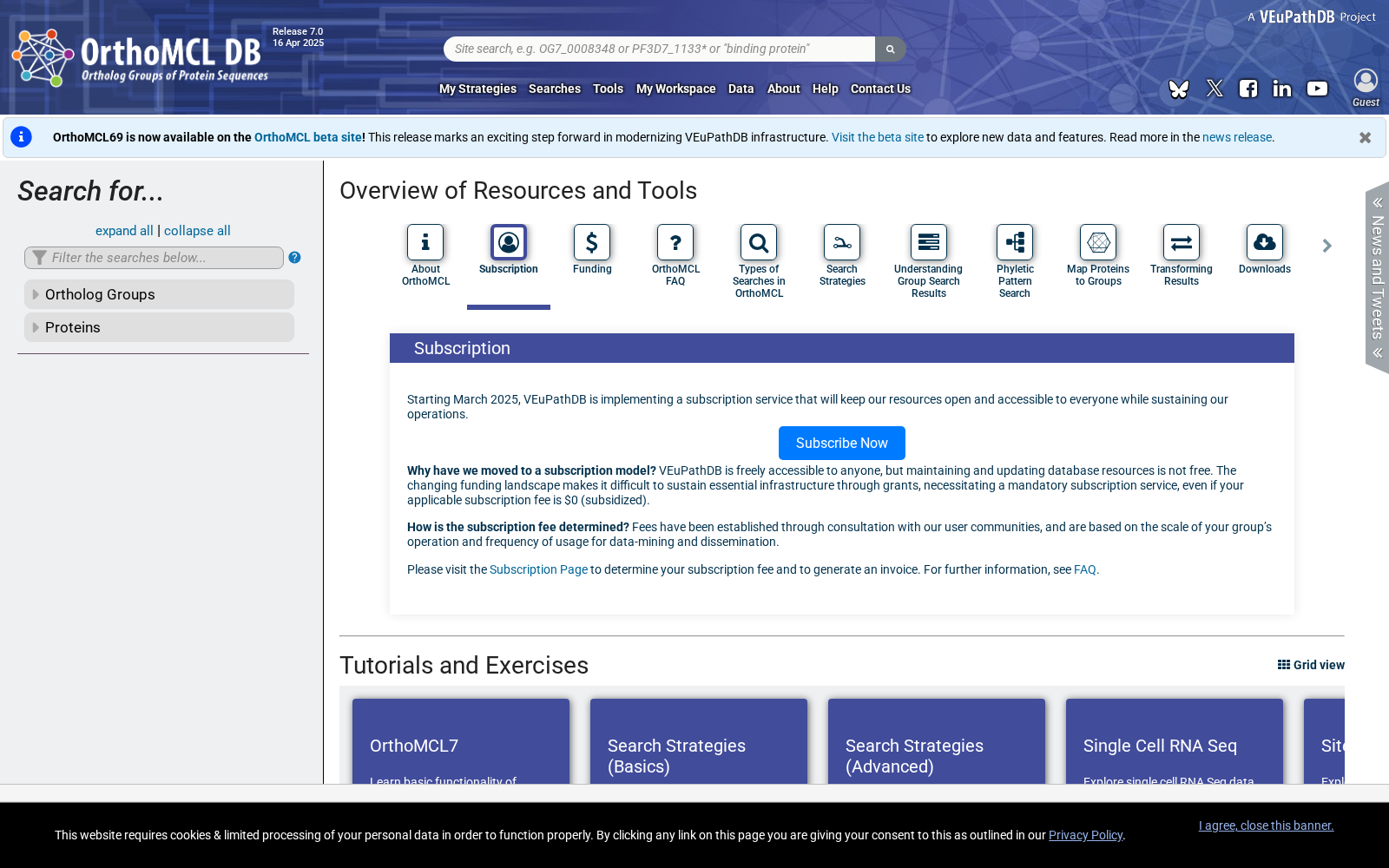Open the Downloads cloud icon
The image size is (1389, 868).
click(x=1265, y=242)
